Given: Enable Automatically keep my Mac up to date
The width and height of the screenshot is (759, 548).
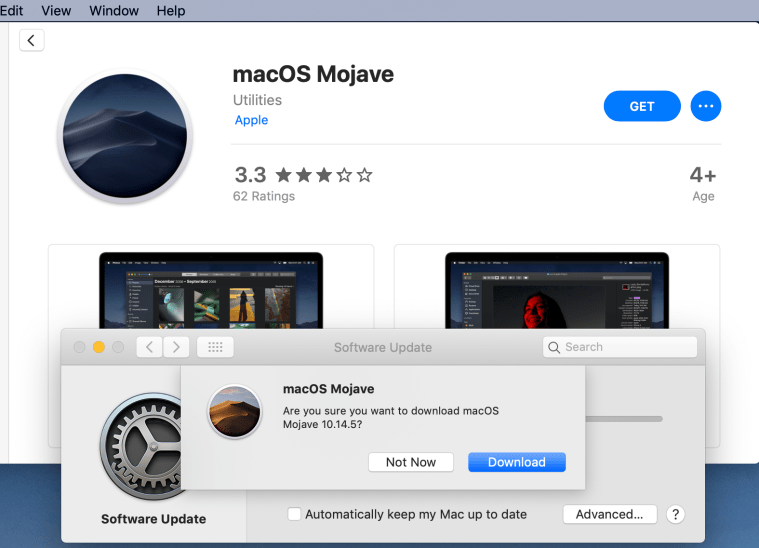Looking at the screenshot, I should (x=294, y=514).
